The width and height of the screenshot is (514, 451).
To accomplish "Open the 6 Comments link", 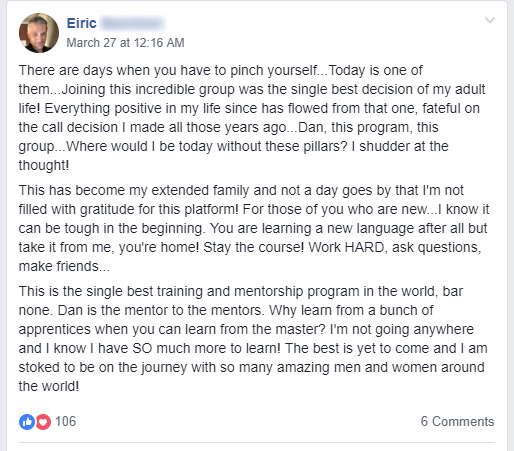I will point(457,421).
